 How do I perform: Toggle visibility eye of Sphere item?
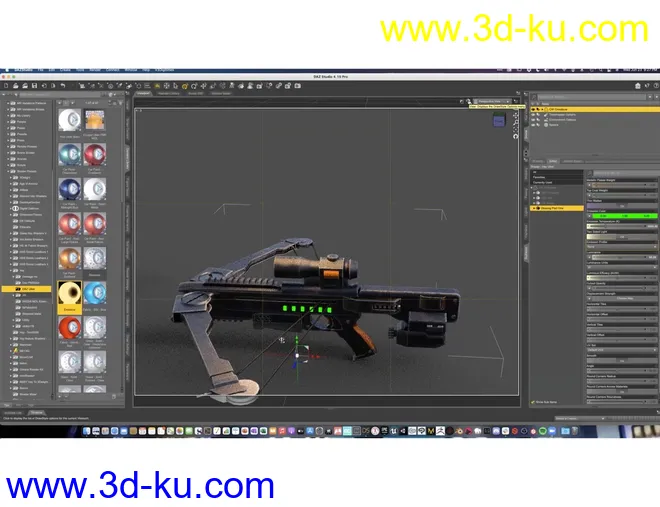[533, 125]
